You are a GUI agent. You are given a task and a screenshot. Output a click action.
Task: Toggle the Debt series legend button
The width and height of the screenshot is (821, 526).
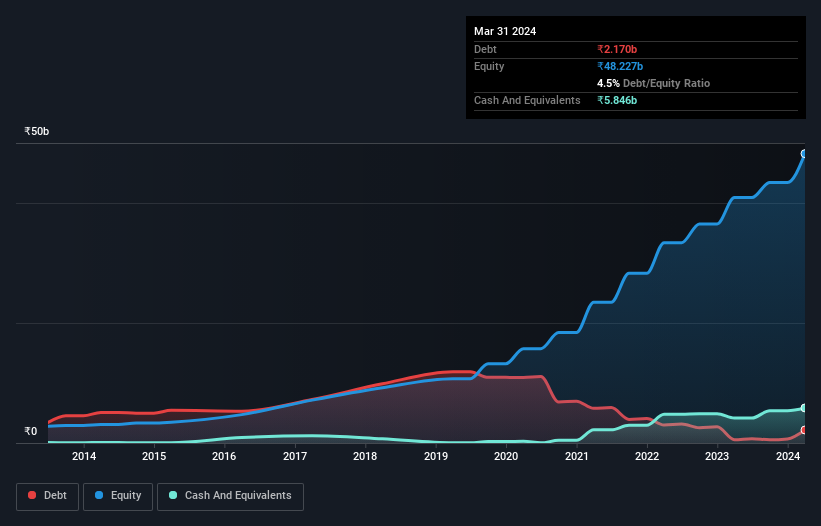[x=48, y=496]
